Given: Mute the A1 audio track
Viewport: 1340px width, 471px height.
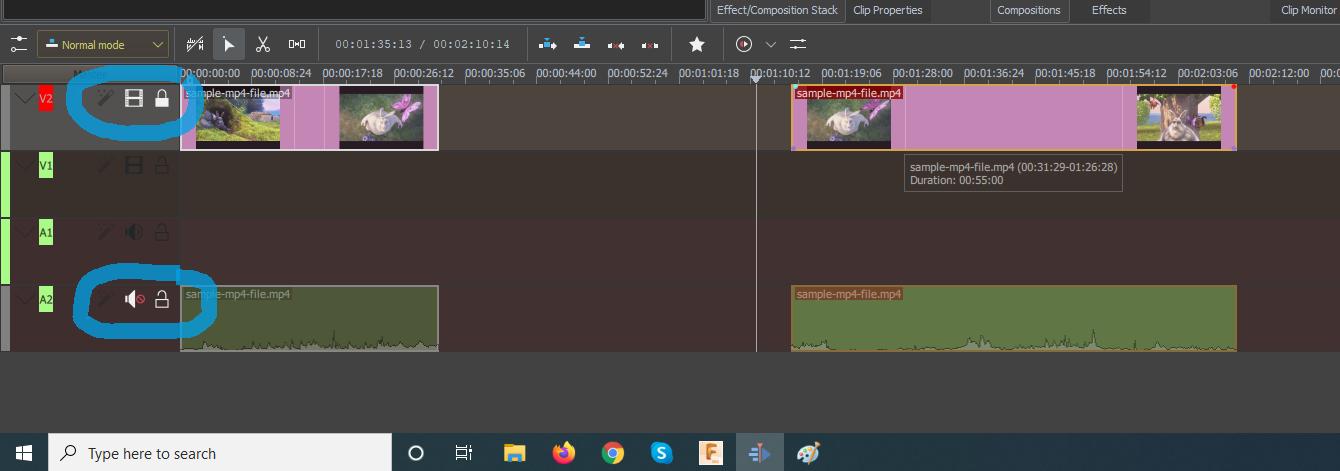Looking at the screenshot, I should coord(133,232).
